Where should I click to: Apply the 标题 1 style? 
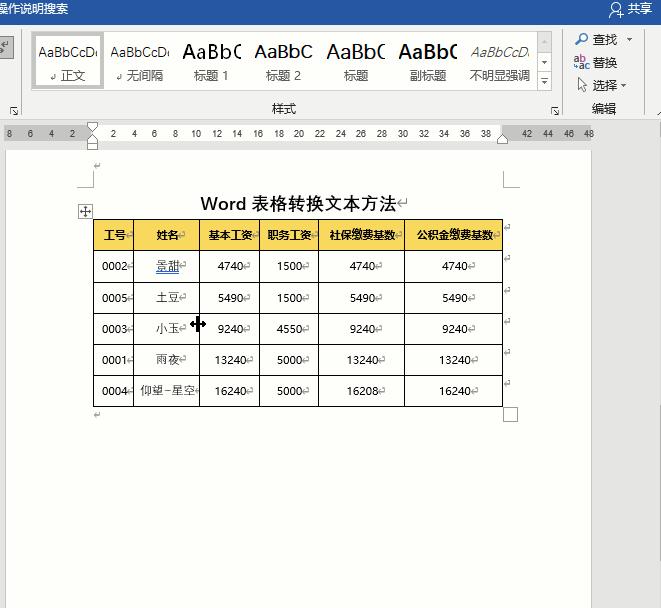tap(212, 61)
